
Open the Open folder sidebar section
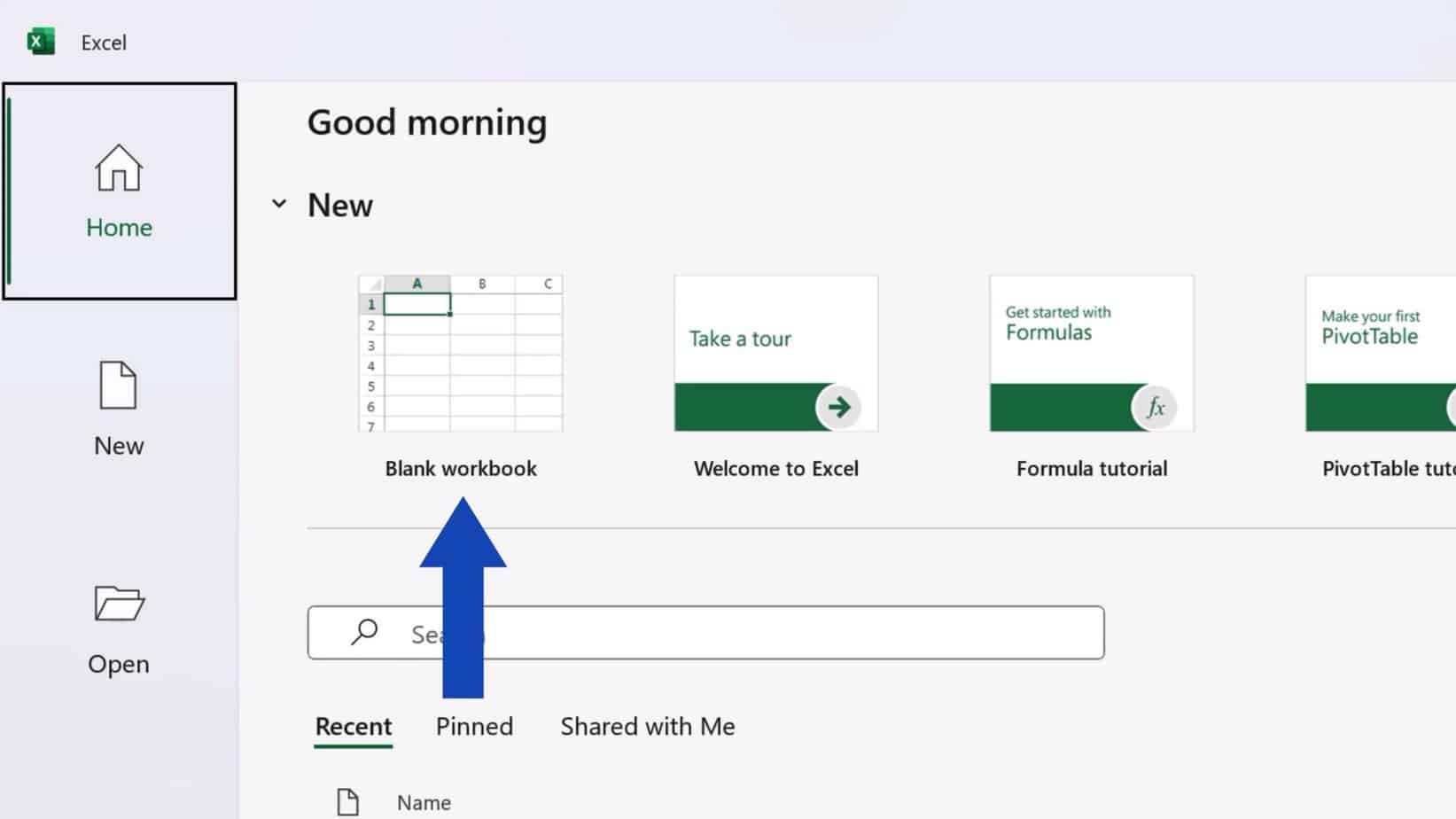point(119,629)
